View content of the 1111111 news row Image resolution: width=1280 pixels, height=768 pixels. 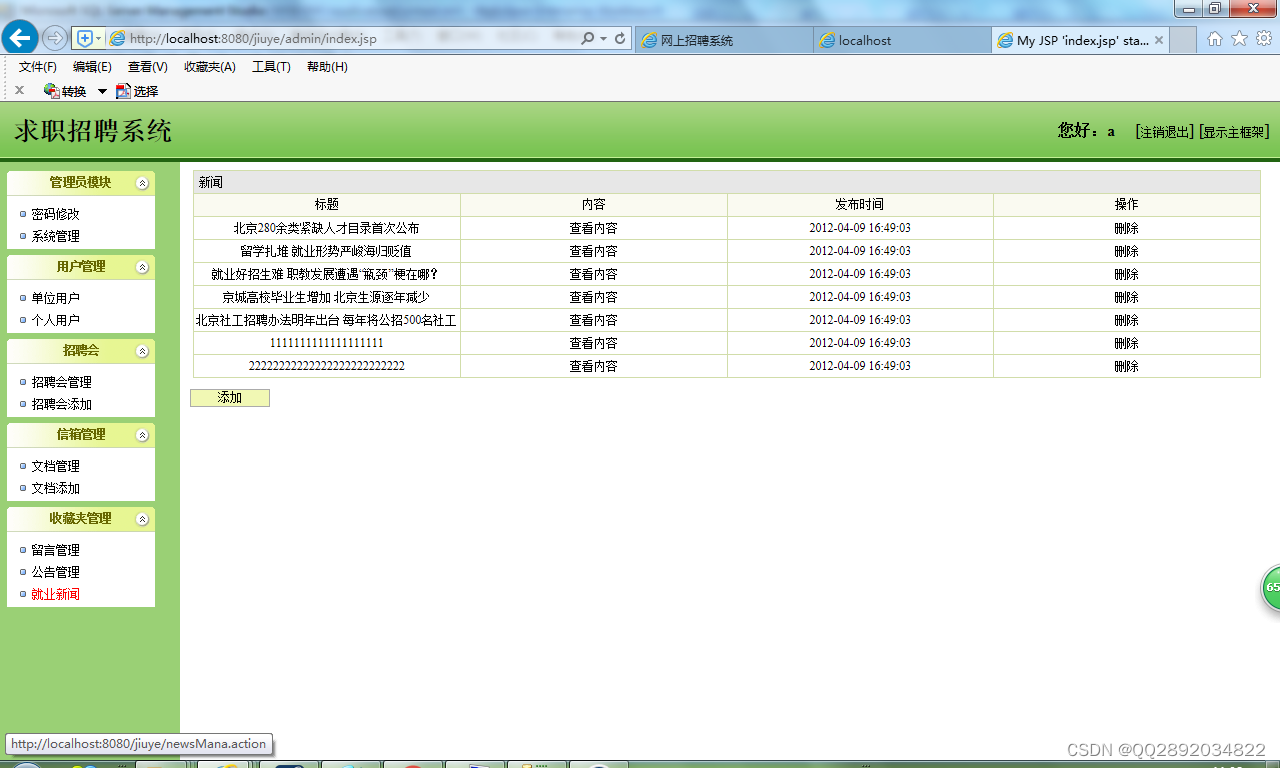pos(593,343)
